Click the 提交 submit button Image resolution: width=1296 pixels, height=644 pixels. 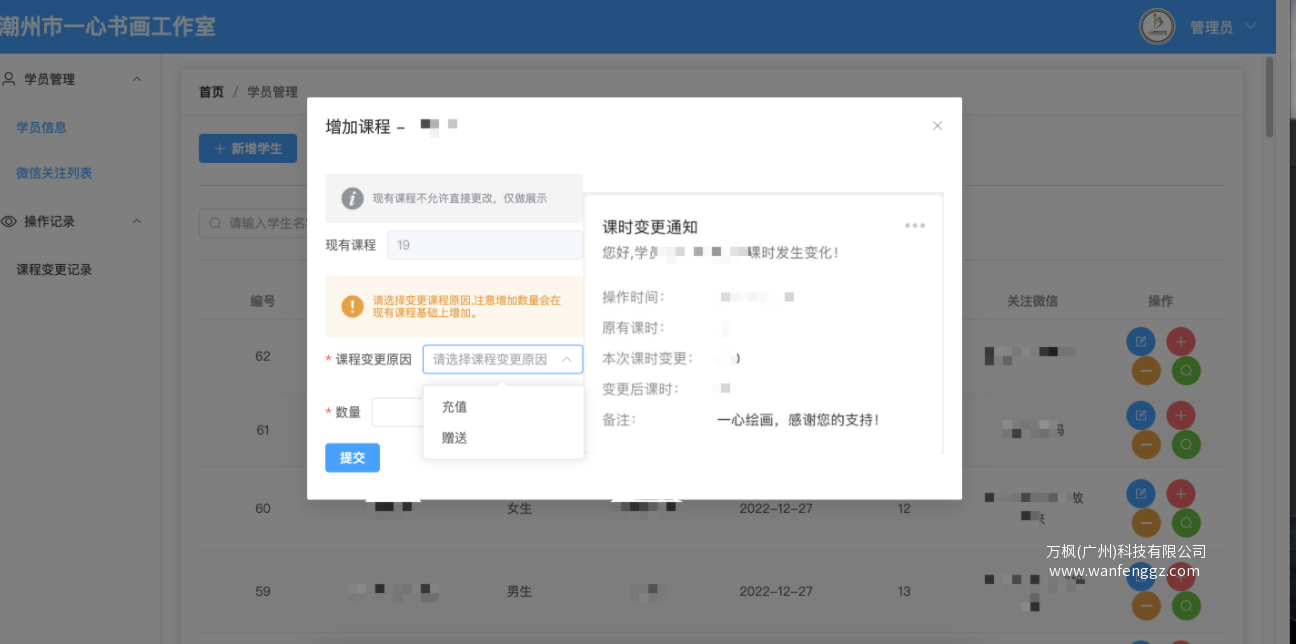tap(352, 457)
